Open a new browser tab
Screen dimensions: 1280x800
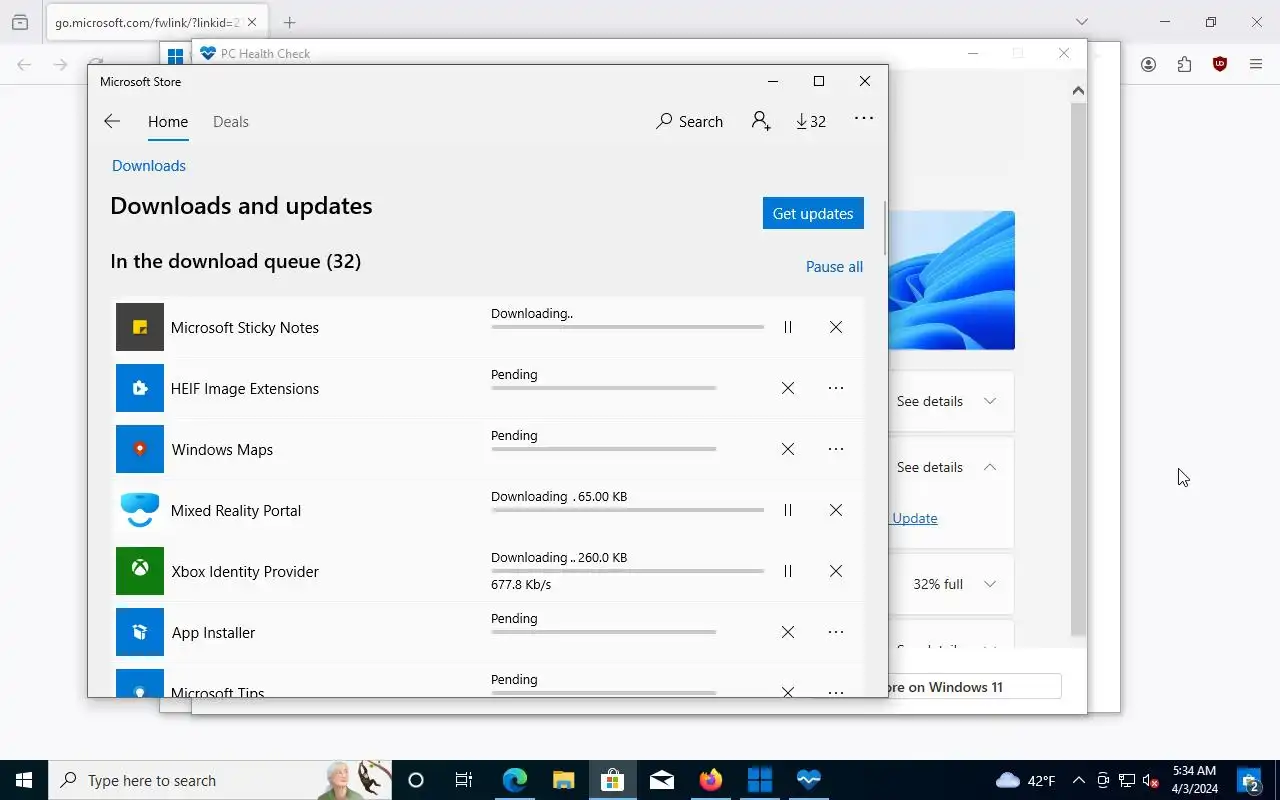click(x=289, y=22)
